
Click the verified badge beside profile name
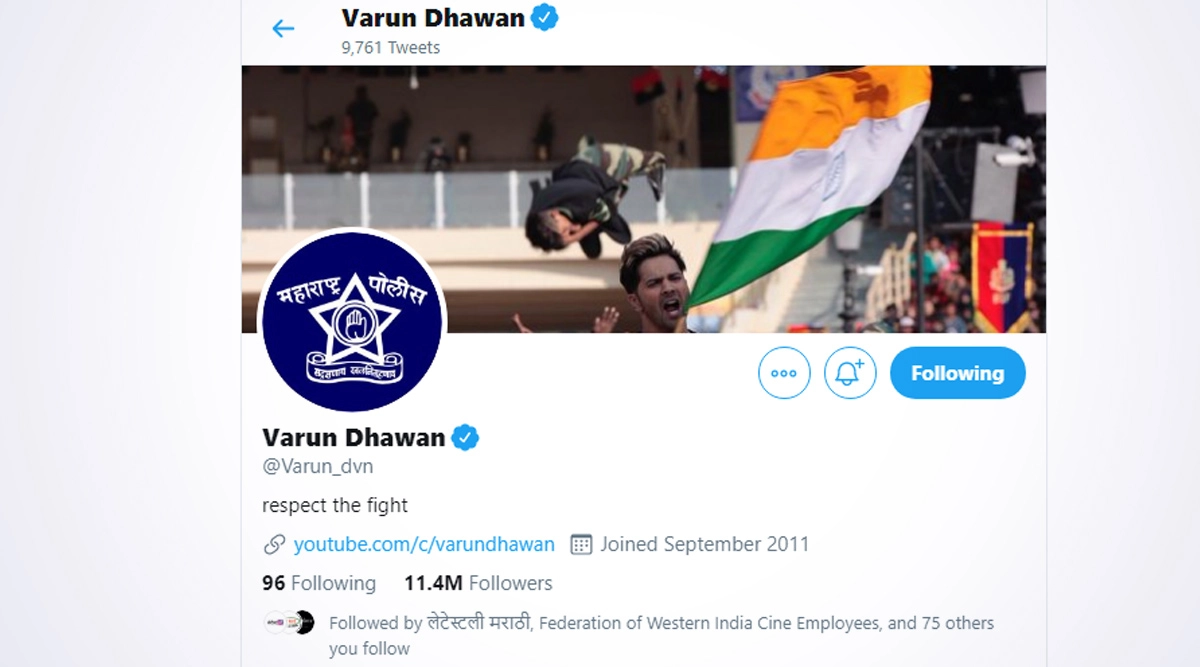tap(465, 437)
